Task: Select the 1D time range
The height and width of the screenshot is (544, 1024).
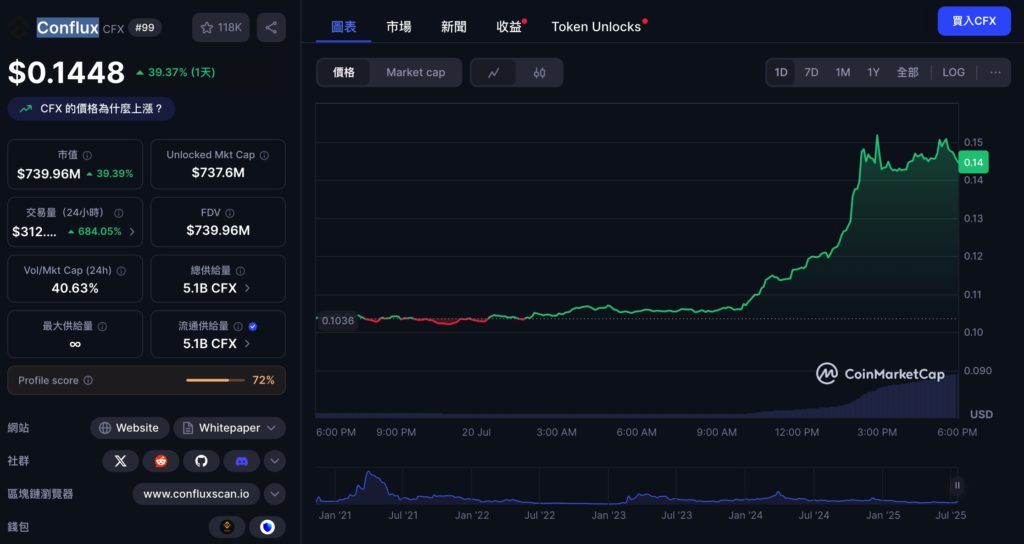Action: pos(781,72)
